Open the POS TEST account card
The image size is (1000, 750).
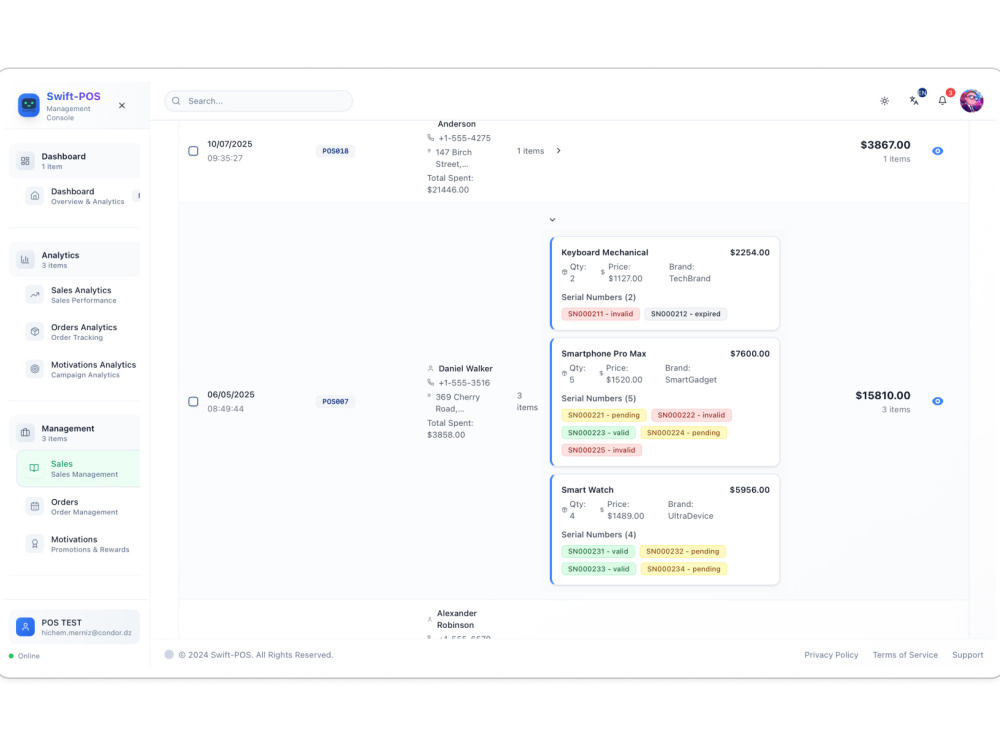tap(75, 627)
